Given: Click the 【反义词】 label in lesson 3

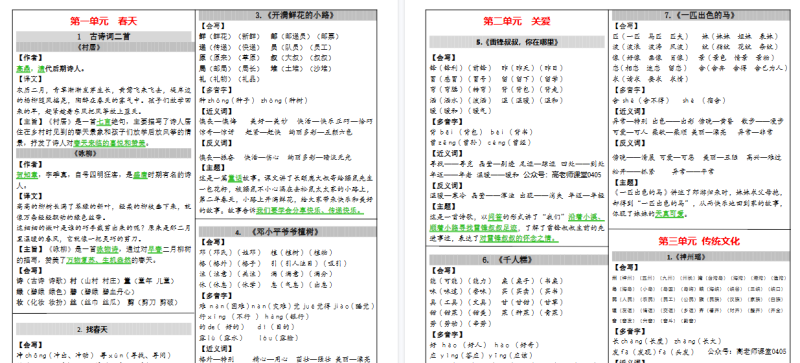Looking at the screenshot, I should coord(216,143).
